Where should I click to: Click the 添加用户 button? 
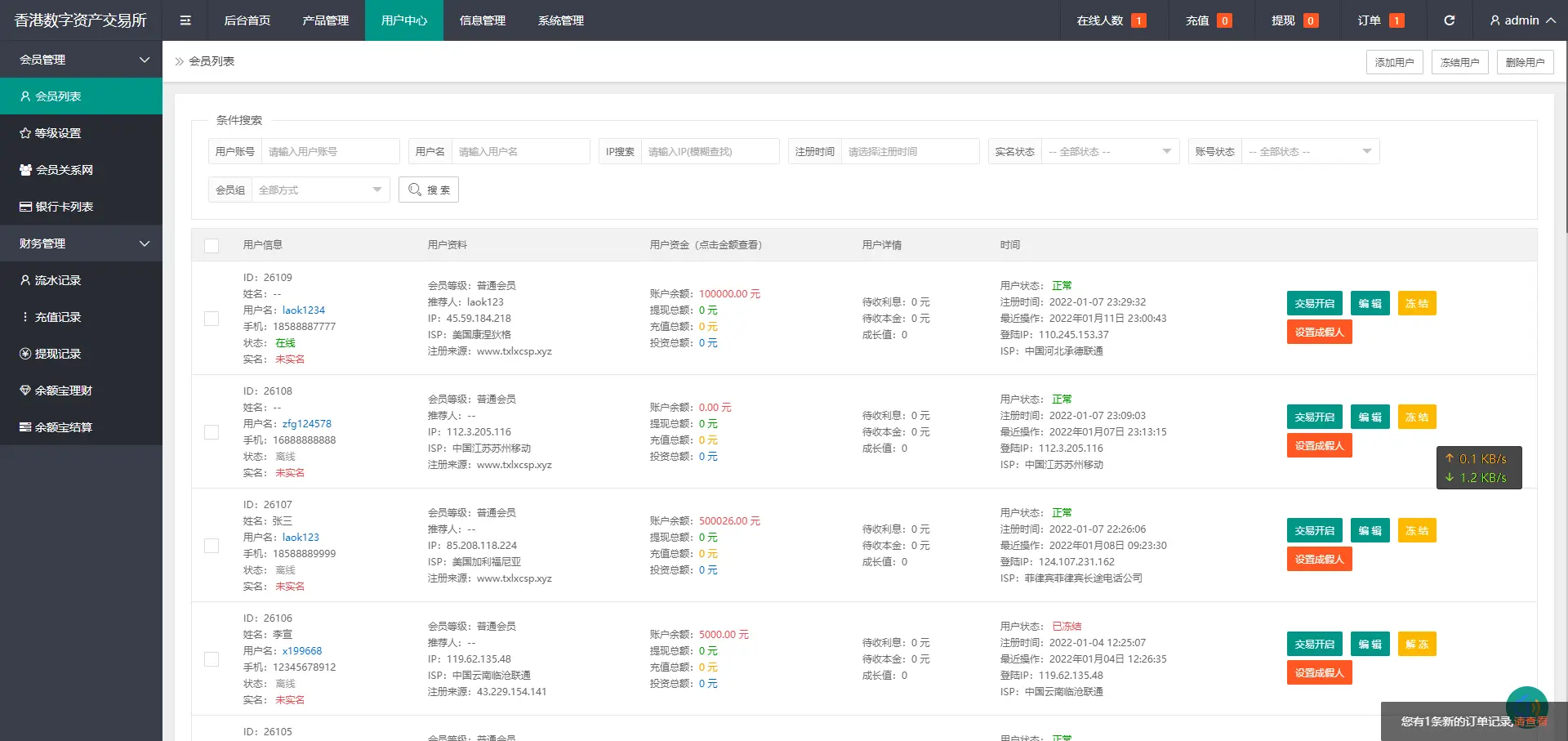[x=1394, y=61]
